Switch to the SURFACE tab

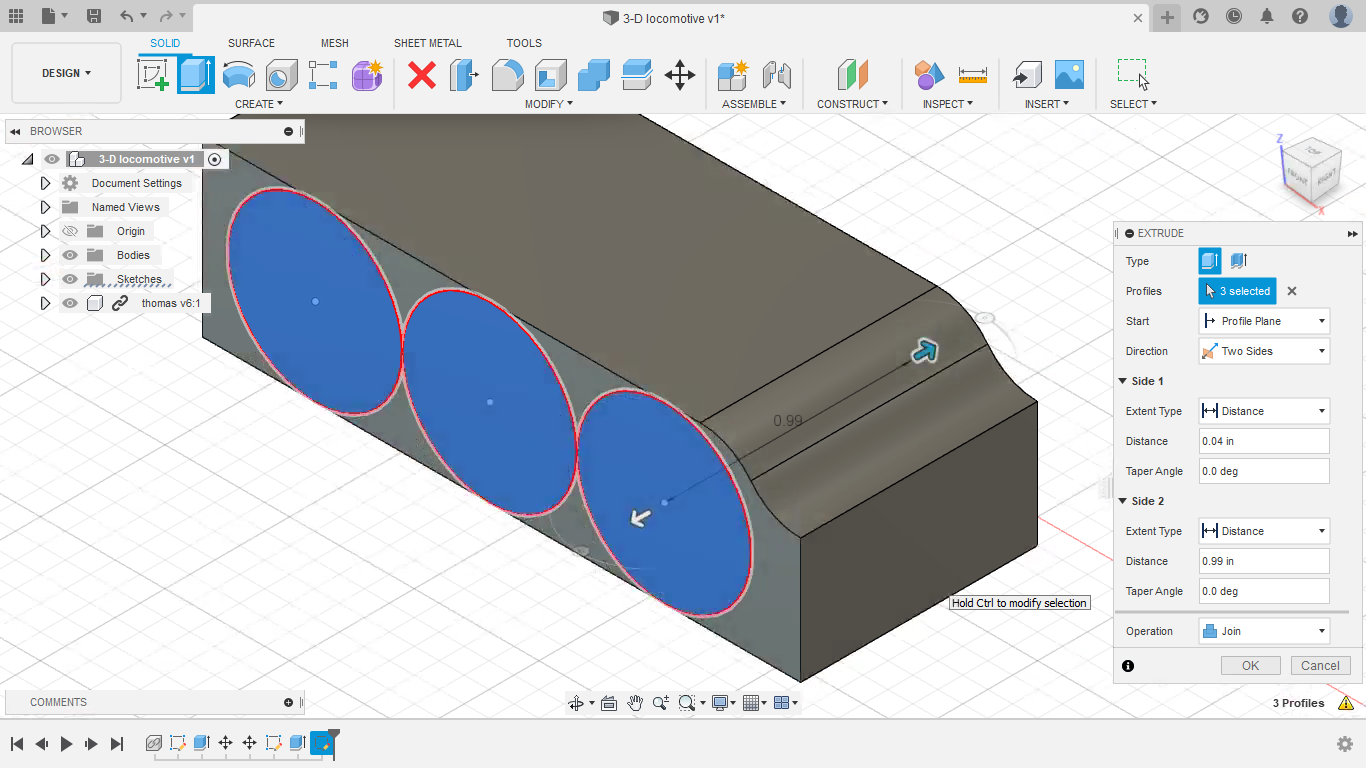click(x=251, y=43)
